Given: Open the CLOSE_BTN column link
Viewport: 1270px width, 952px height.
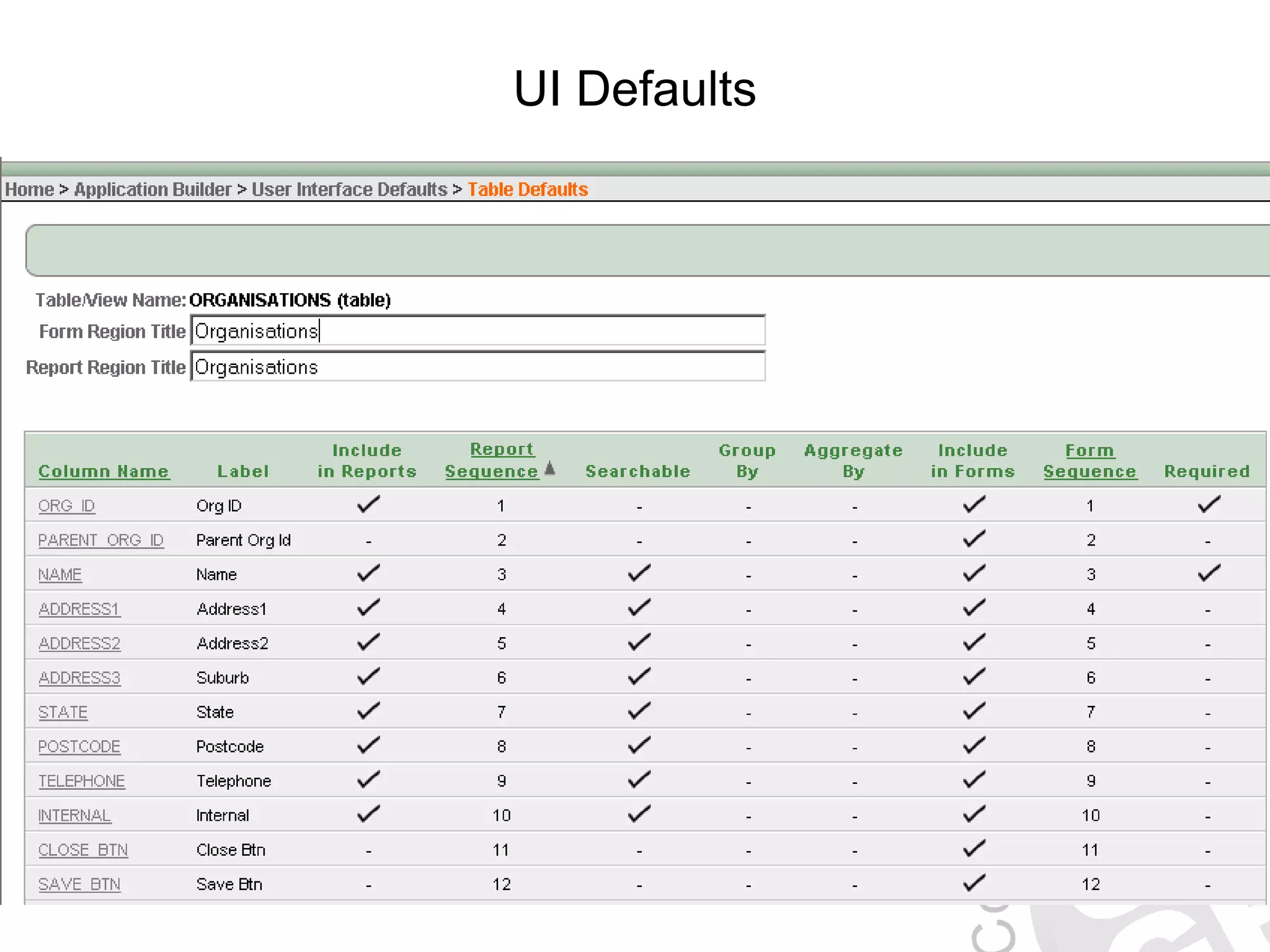Looking at the screenshot, I should (x=83, y=850).
